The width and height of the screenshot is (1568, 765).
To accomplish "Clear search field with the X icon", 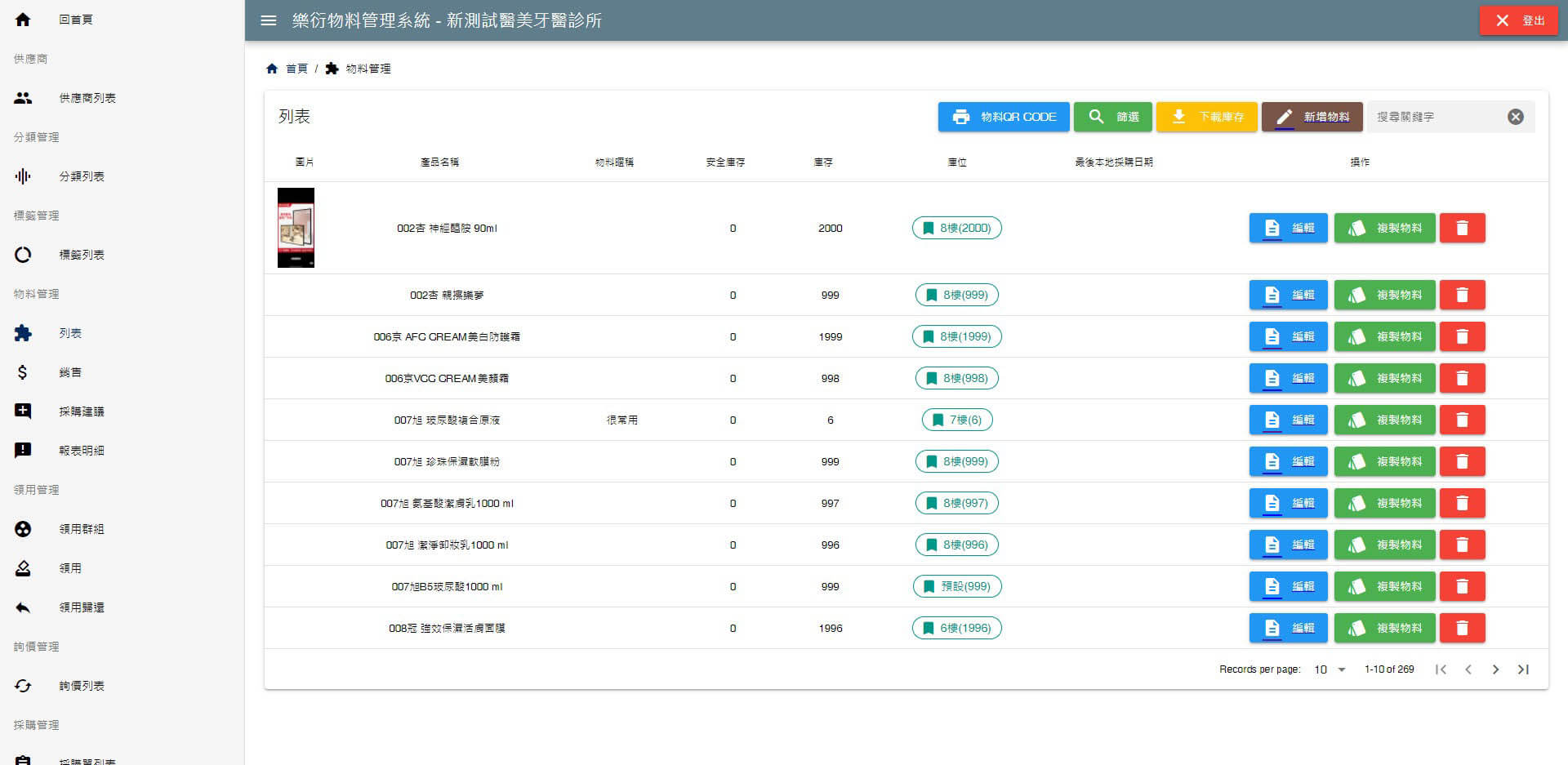I will 1515,117.
